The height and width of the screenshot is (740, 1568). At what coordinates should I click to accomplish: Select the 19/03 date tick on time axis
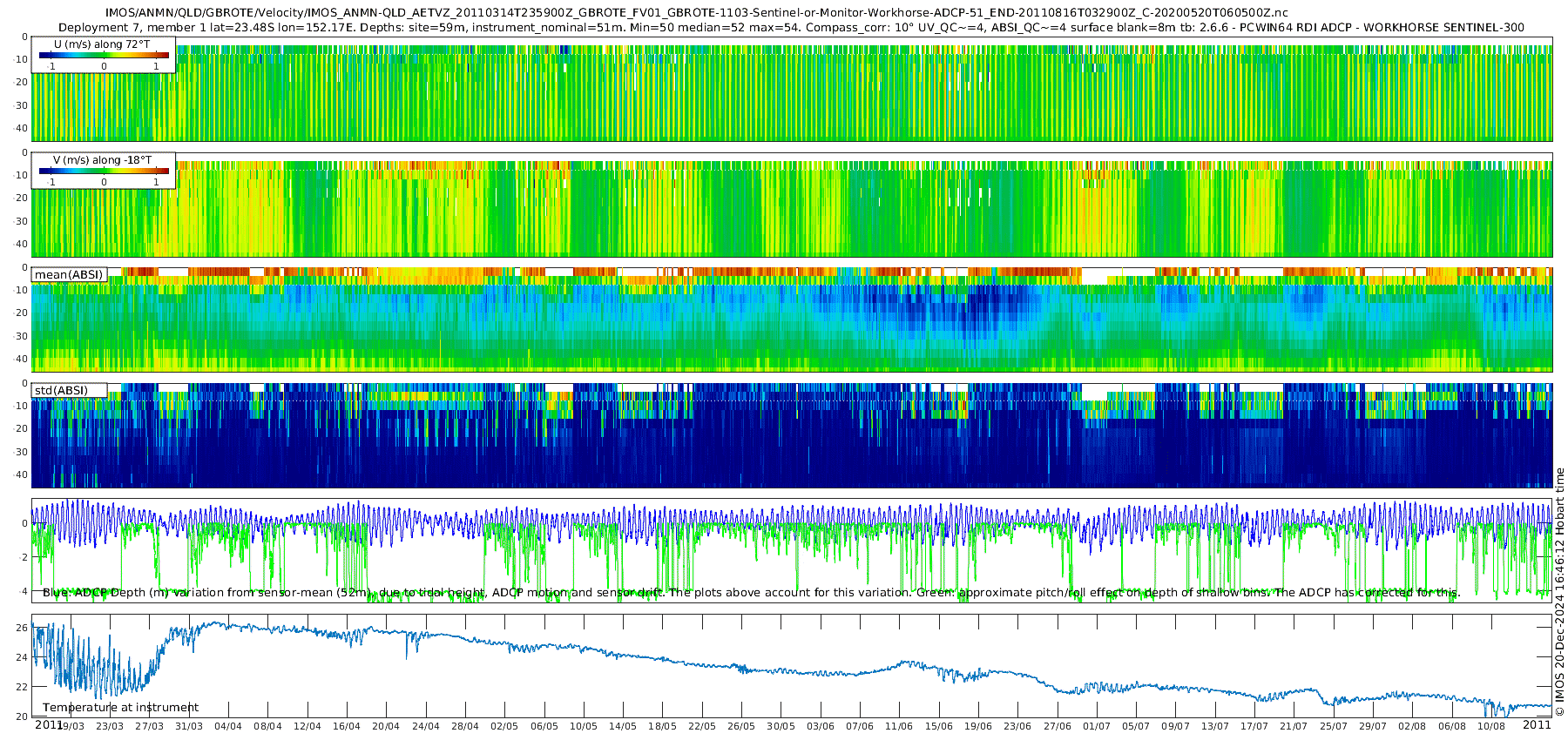71,726
